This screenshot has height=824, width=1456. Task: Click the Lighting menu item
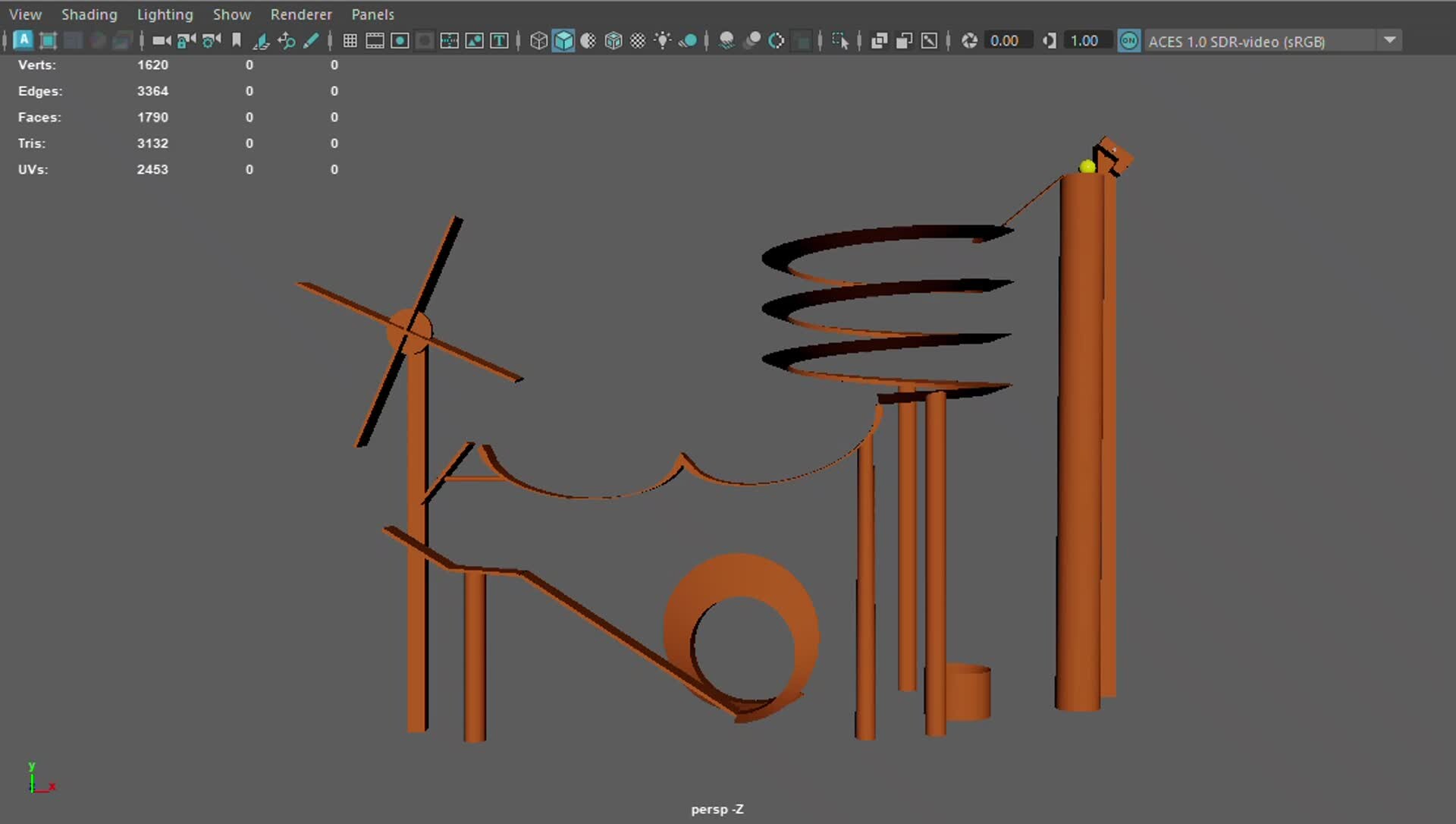click(165, 14)
